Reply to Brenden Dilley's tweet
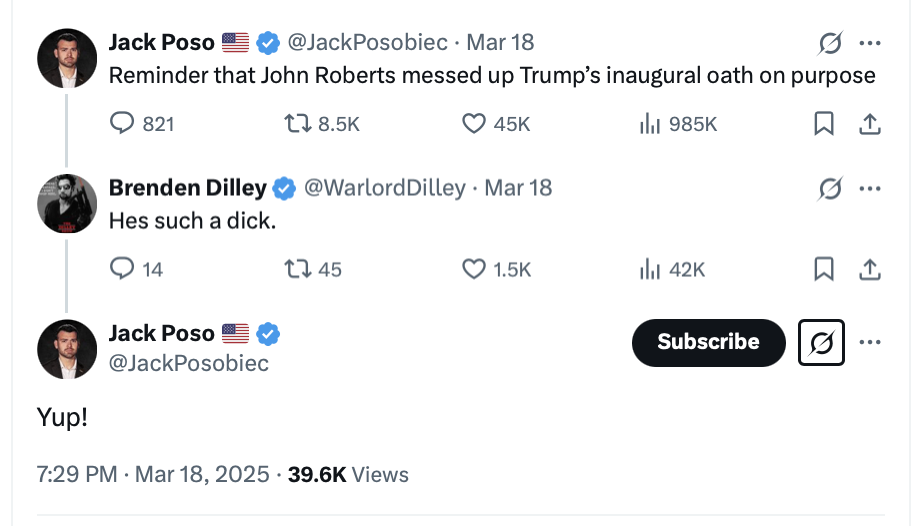Image resolution: width=920 pixels, height=526 pixels. tap(122, 269)
